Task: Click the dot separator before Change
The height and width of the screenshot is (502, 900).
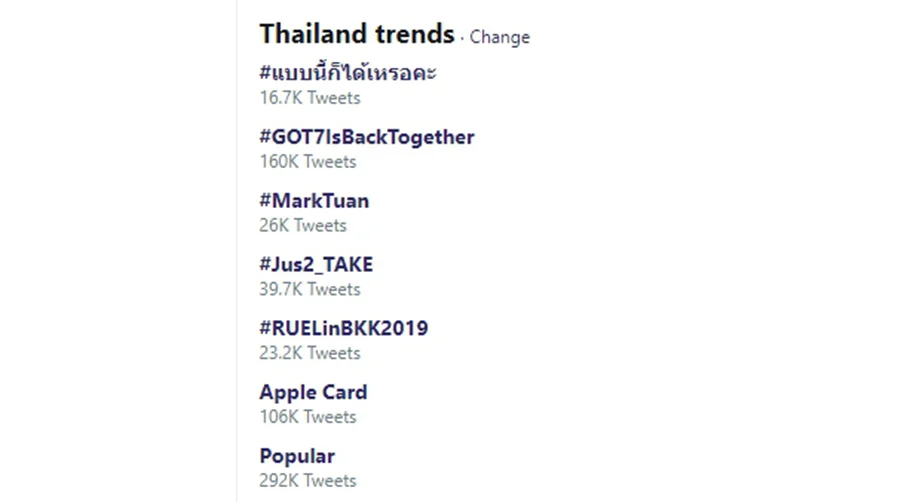Action: coord(462,39)
